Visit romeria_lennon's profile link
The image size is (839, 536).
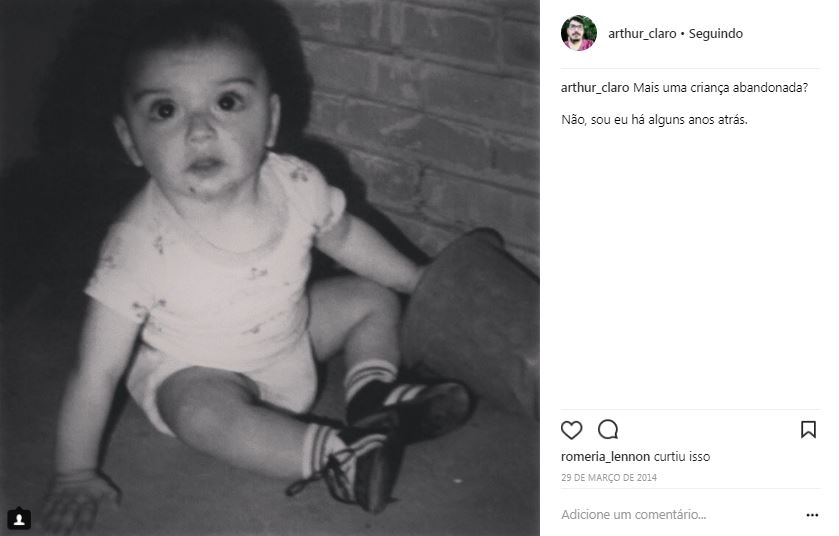[605, 457]
